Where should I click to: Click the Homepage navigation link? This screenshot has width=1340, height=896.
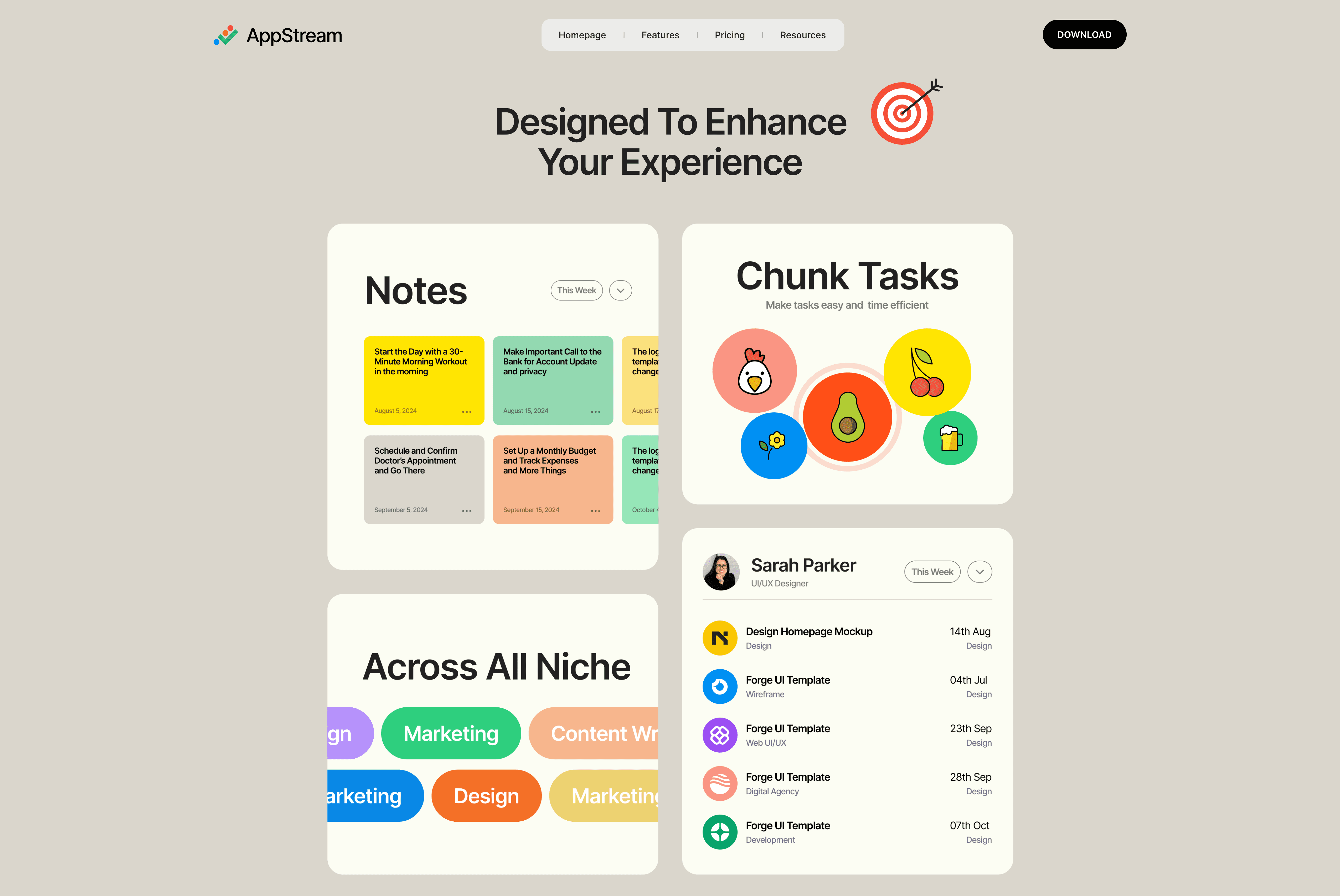pyautogui.click(x=582, y=35)
